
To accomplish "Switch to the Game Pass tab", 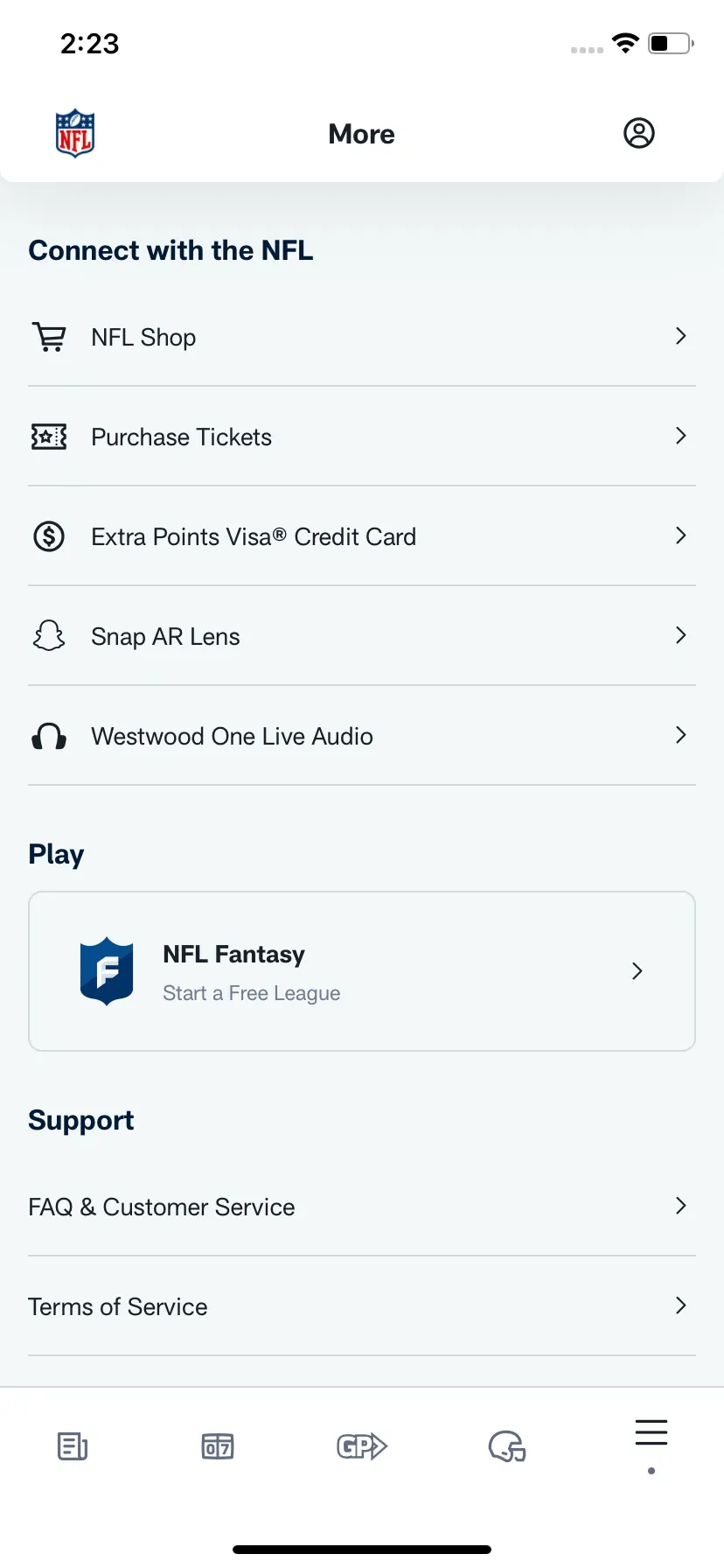I will (x=362, y=1446).
